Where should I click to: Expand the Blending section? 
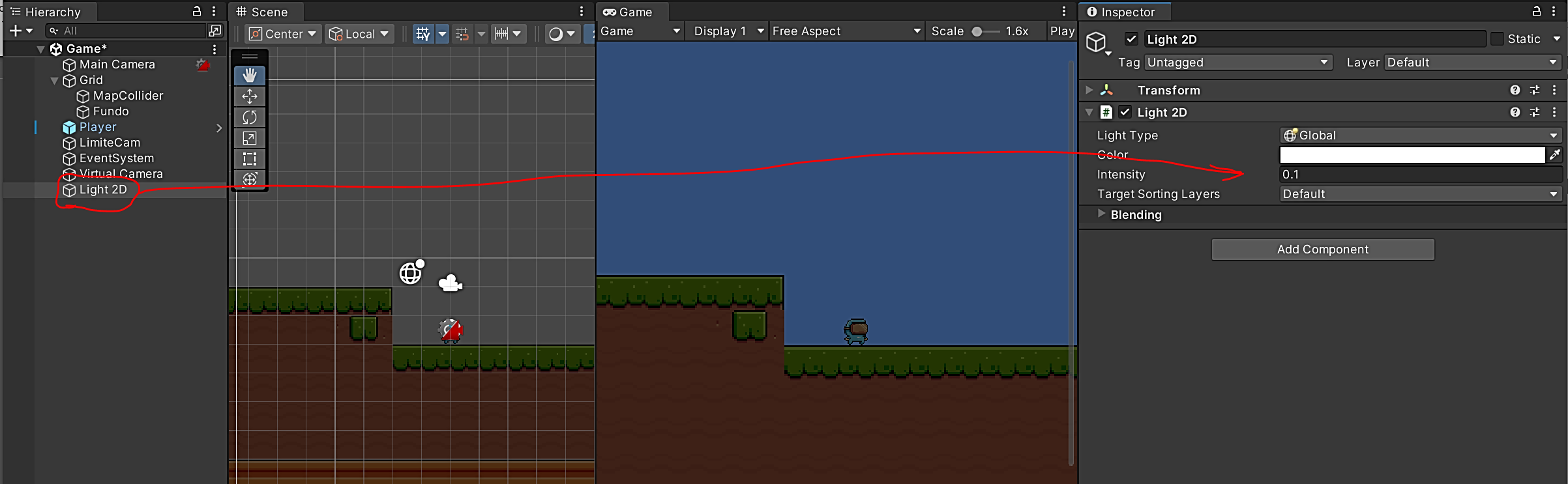tap(1101, 214)
